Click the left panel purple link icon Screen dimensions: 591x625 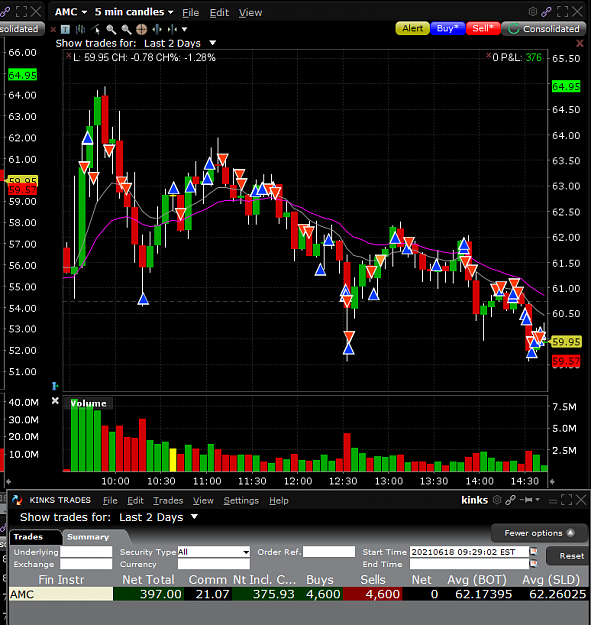click(x=5, y=12)
